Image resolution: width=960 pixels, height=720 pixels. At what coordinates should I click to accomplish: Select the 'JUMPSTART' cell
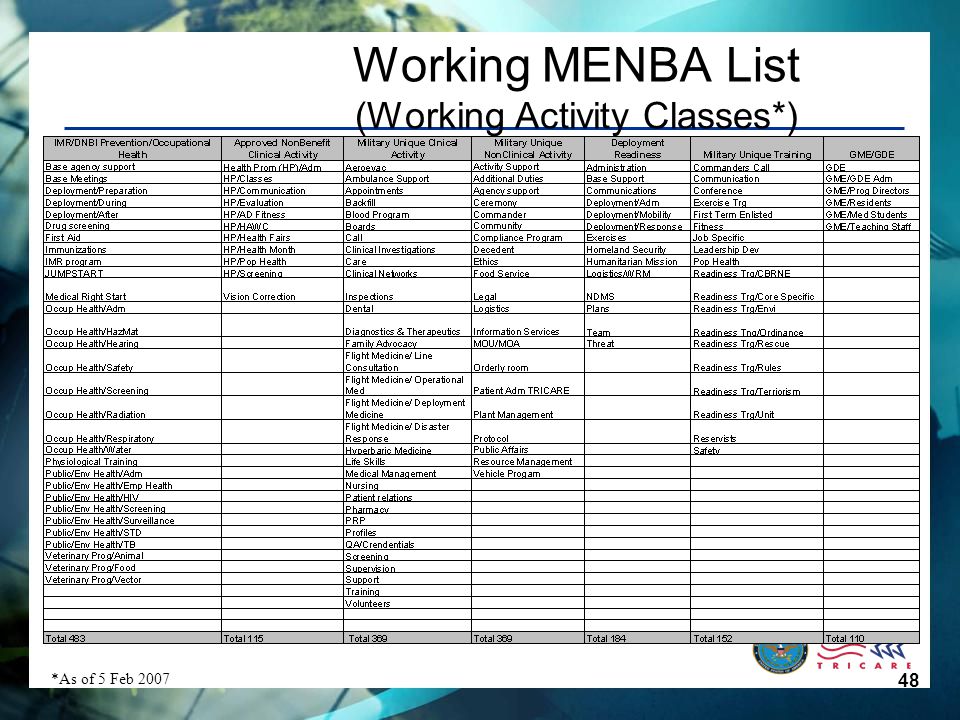pos(132,273)
